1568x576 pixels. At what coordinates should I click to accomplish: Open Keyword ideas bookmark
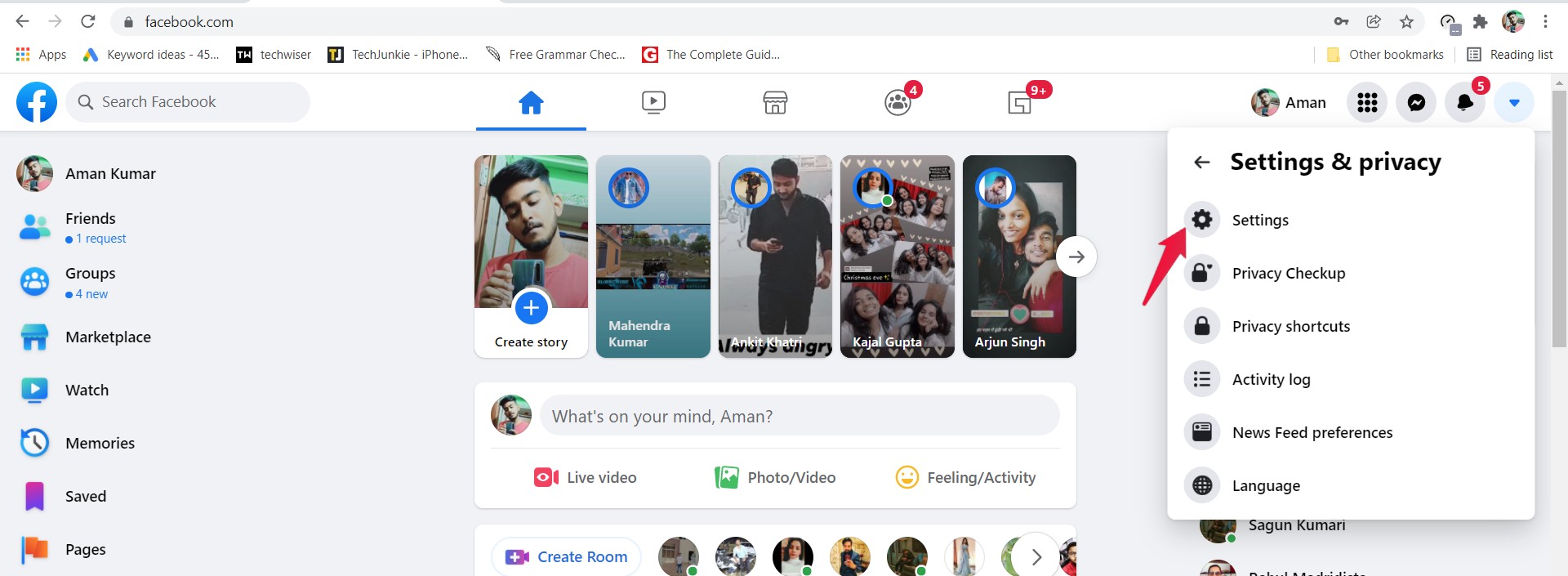pos(152,55)
